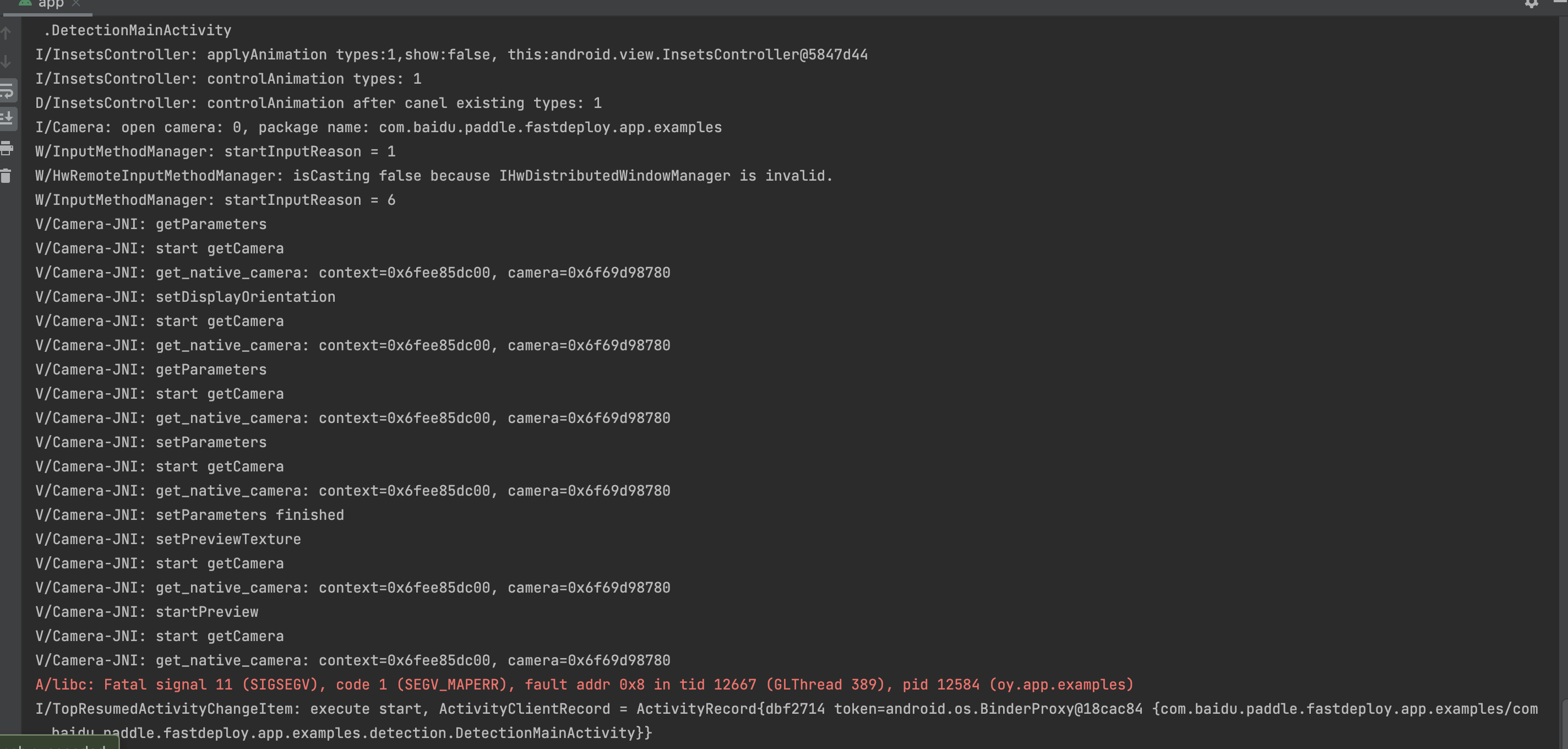Clear the logcat using the trash icon
The width and height of the screenshot is (1568, 749).
click(x=7, y=177)
